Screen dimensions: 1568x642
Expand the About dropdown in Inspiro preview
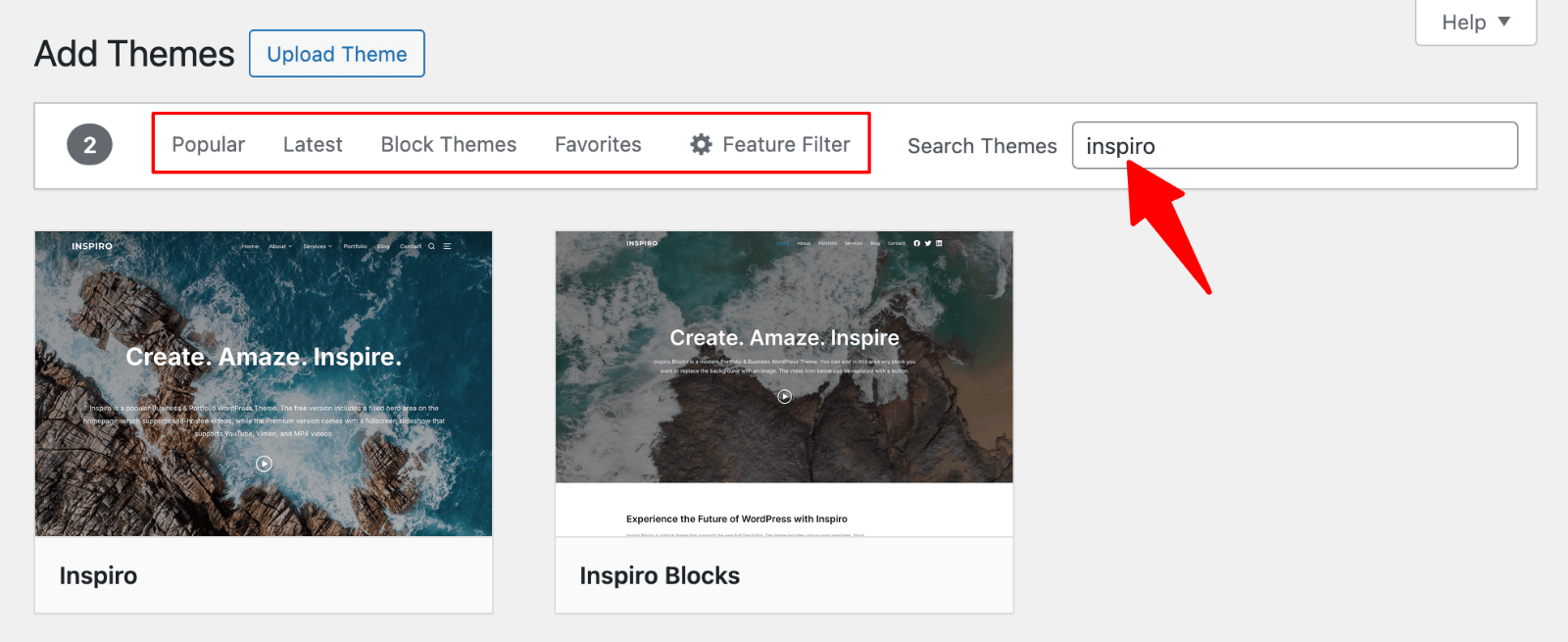280,247
